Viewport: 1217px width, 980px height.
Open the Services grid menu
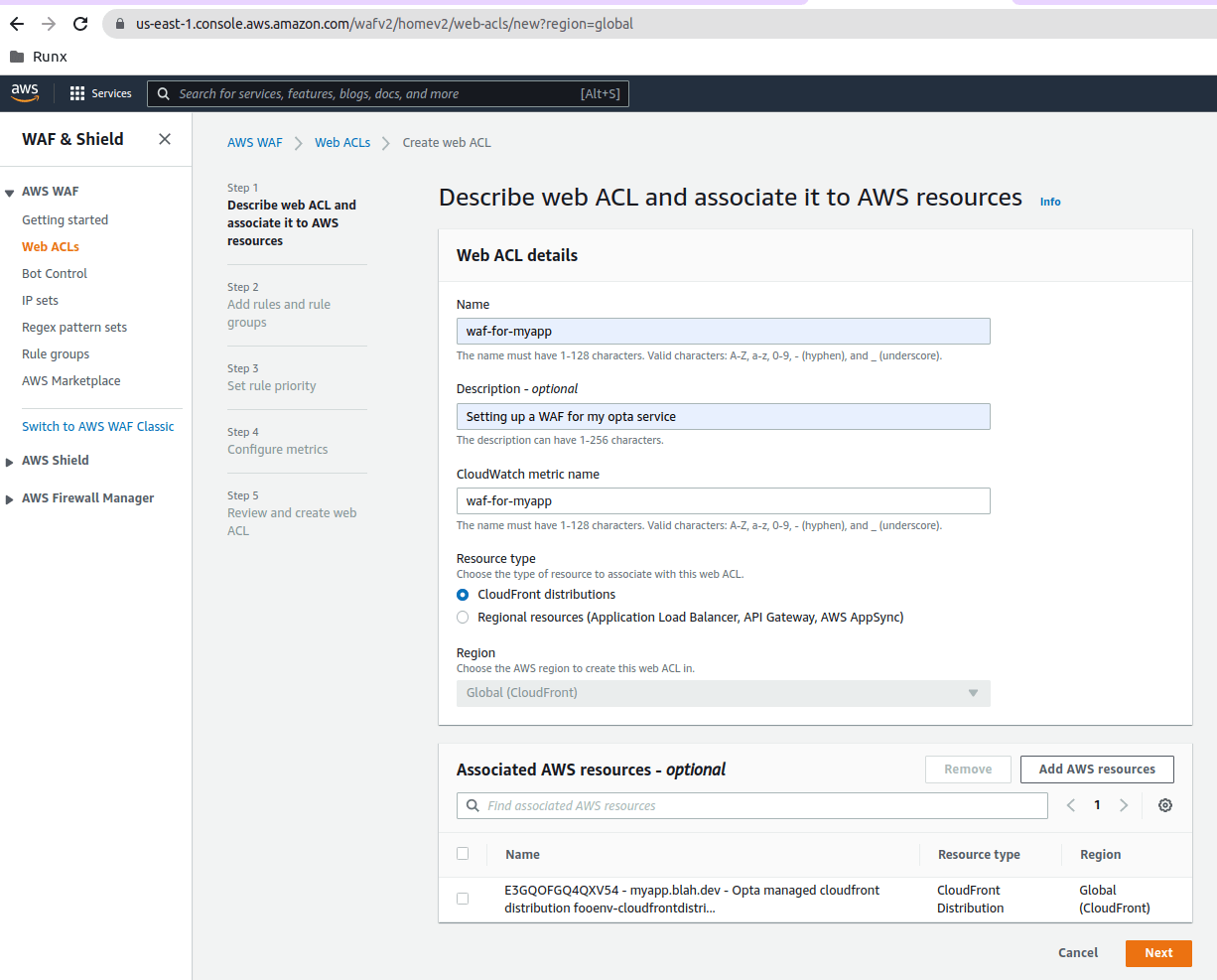(99, 92)
